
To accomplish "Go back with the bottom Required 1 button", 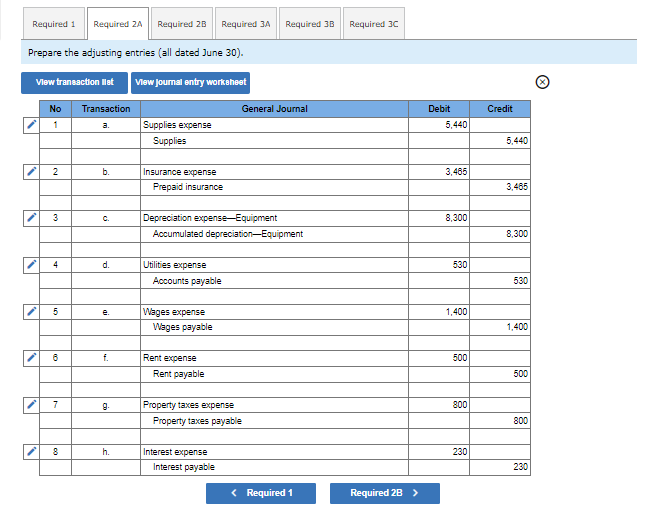I will pyautogui.click(x=261, y=493).
